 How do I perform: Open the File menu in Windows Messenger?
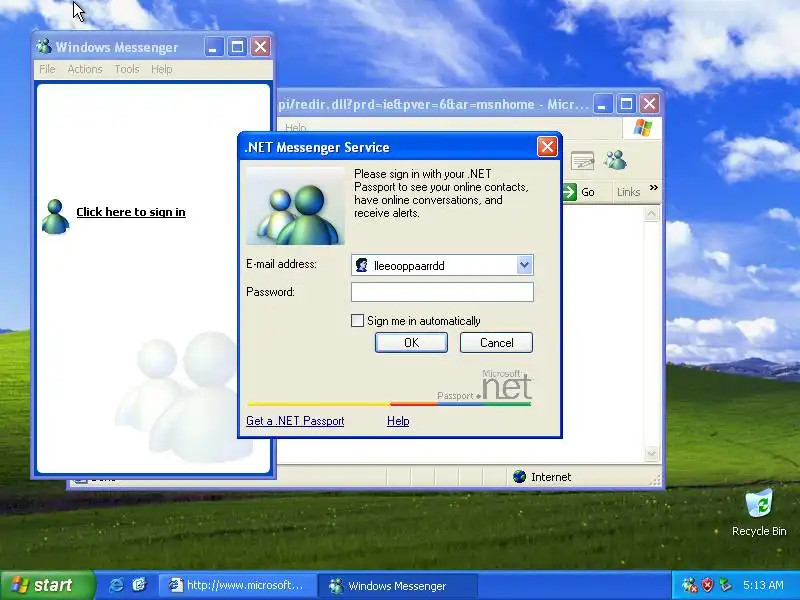(47, 69)
